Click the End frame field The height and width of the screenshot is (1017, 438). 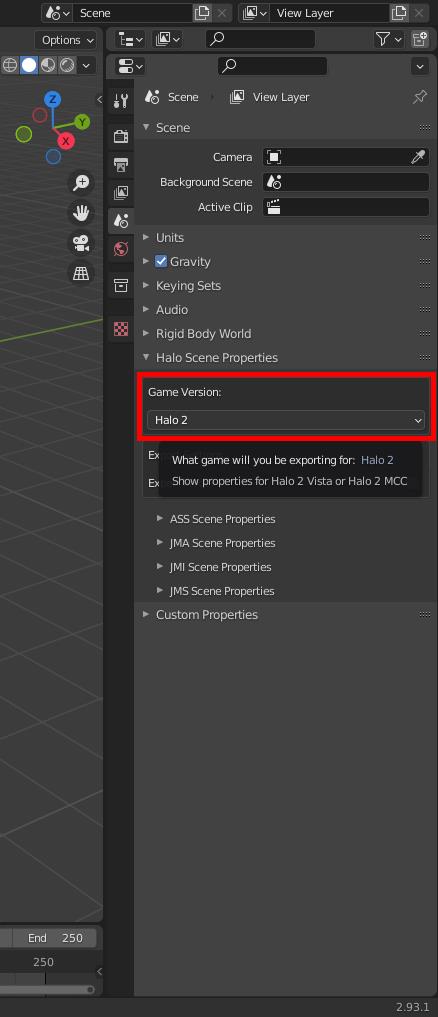pyautogui.click(x=55, y=938)
